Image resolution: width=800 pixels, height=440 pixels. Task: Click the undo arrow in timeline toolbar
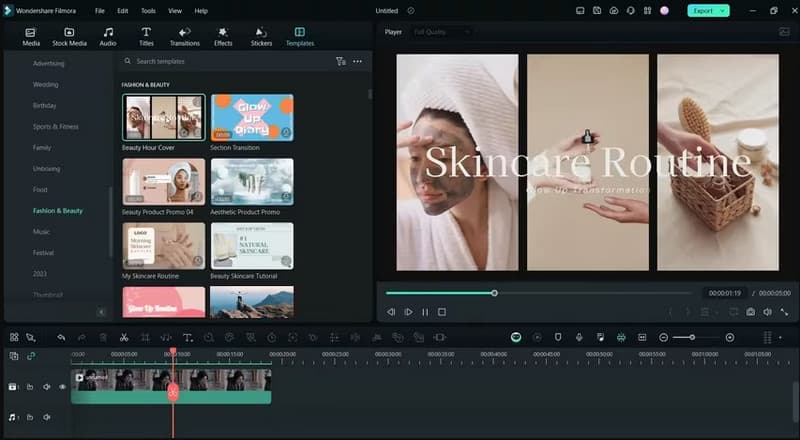click(x=61, y=337)
